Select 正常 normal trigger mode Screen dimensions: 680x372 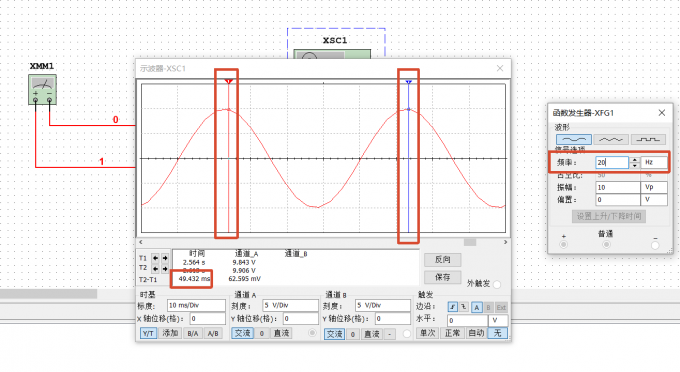(x=452, y=333)
